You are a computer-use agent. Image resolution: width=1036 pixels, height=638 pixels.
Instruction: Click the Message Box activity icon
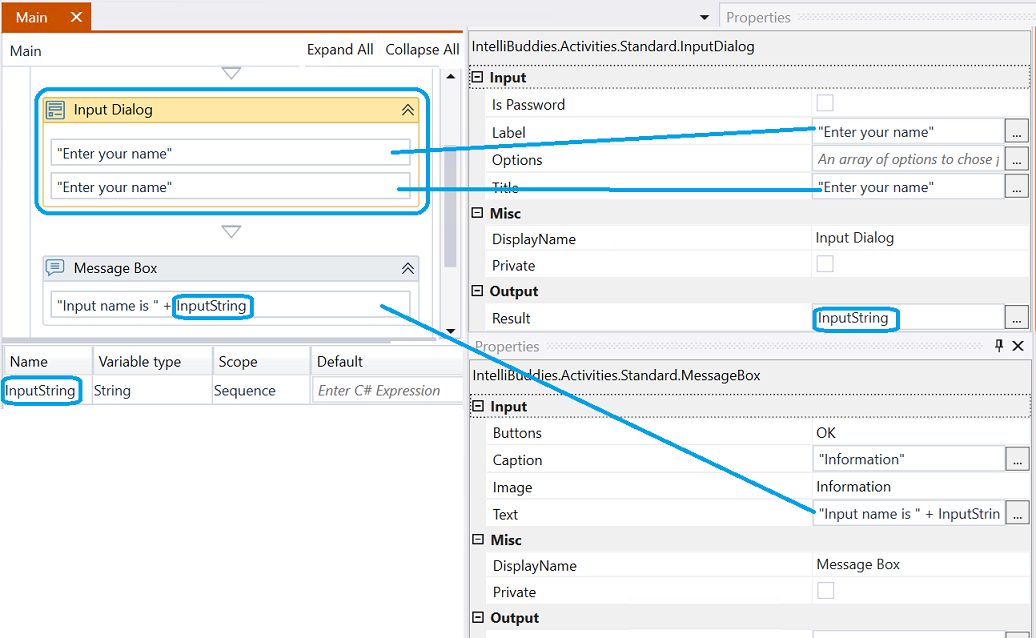55,267
